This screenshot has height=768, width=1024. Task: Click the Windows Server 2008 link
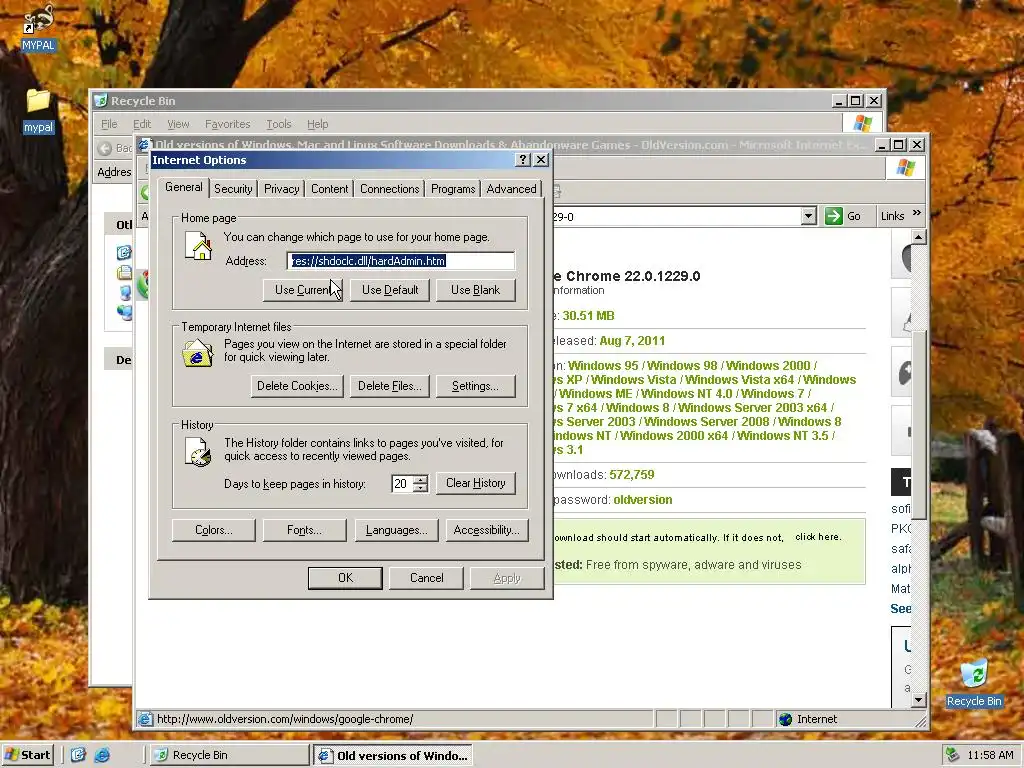coord(707,422)
